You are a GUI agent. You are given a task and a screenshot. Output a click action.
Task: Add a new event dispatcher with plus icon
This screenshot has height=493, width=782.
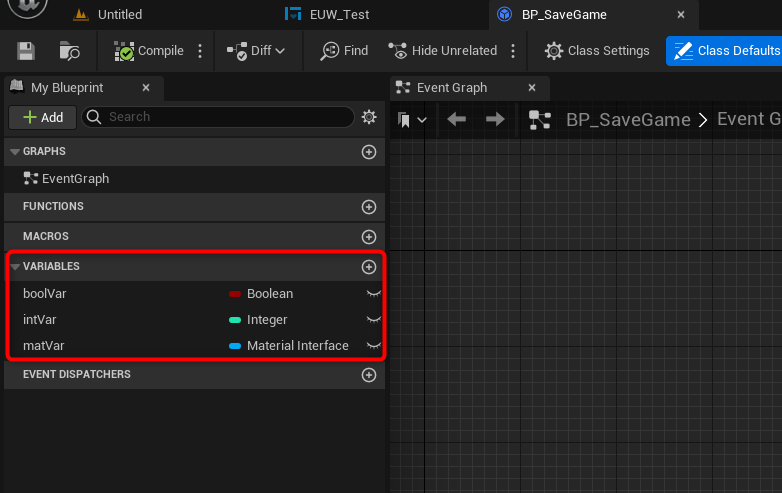369,375
